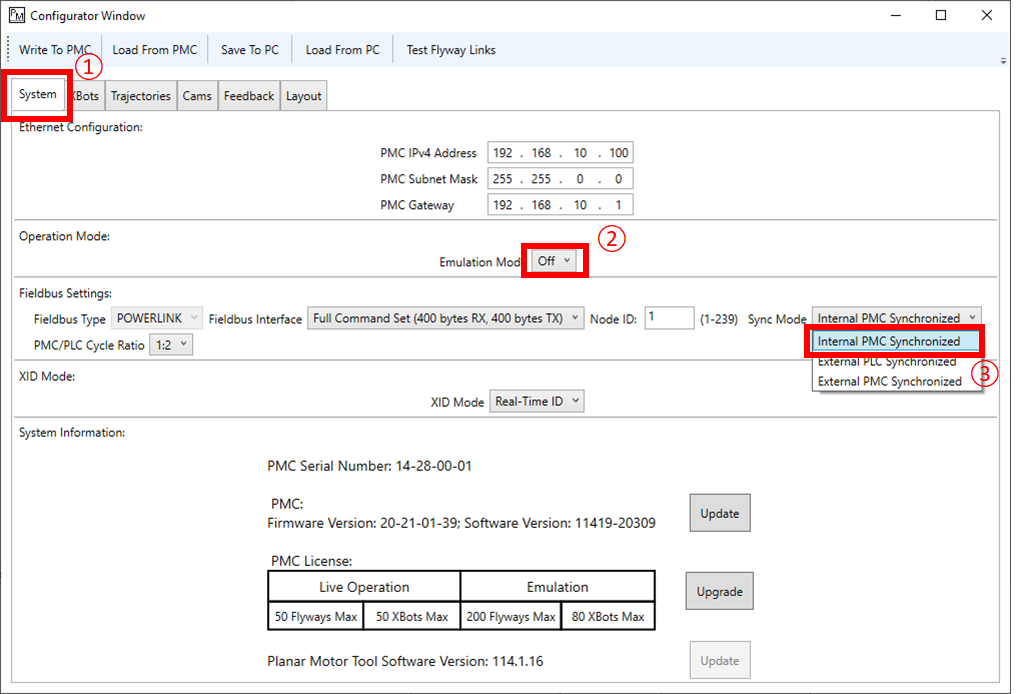Expand the PMC/PLC Cycle Ratio dropdown

click(169, 345)
